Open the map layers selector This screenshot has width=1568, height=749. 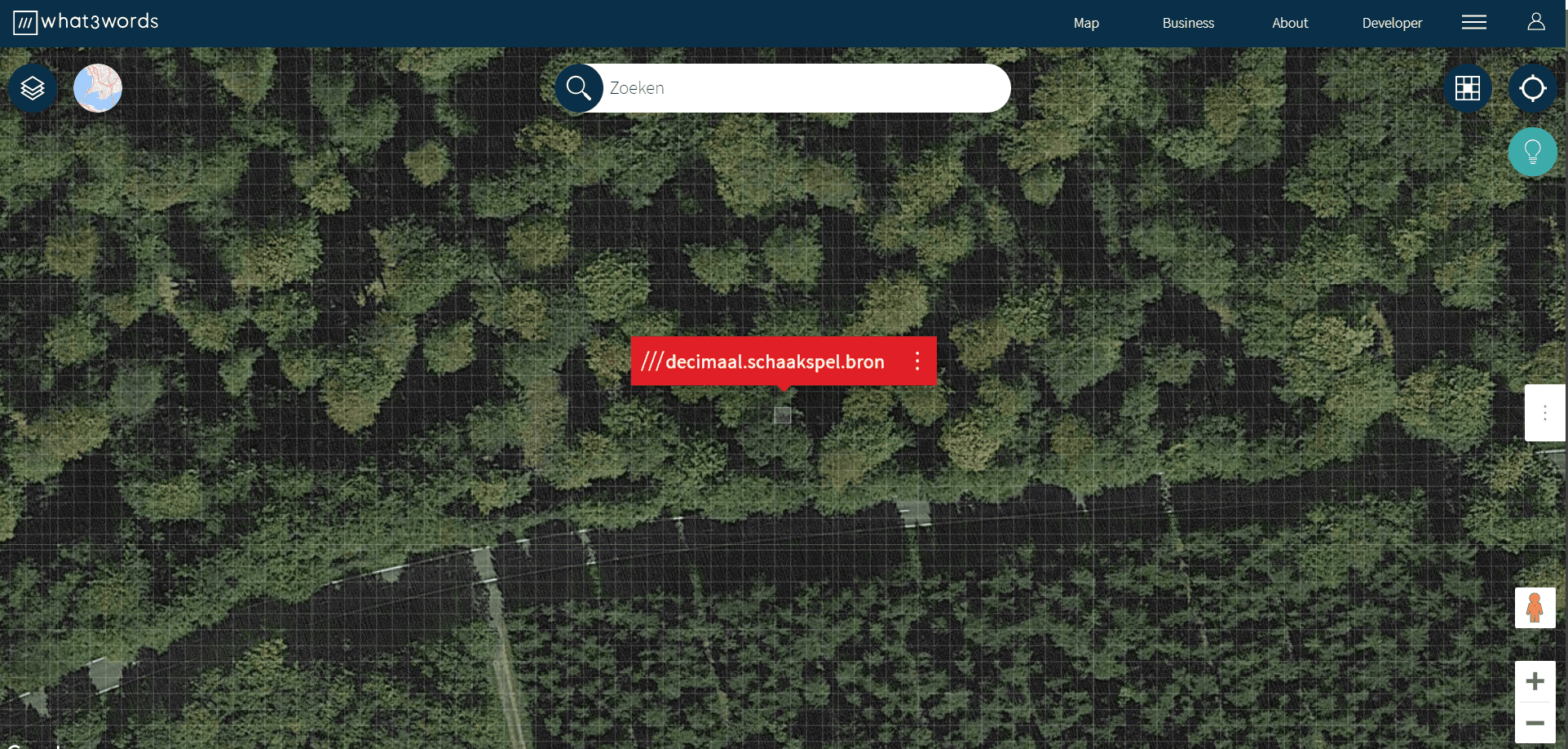[33, 88]
